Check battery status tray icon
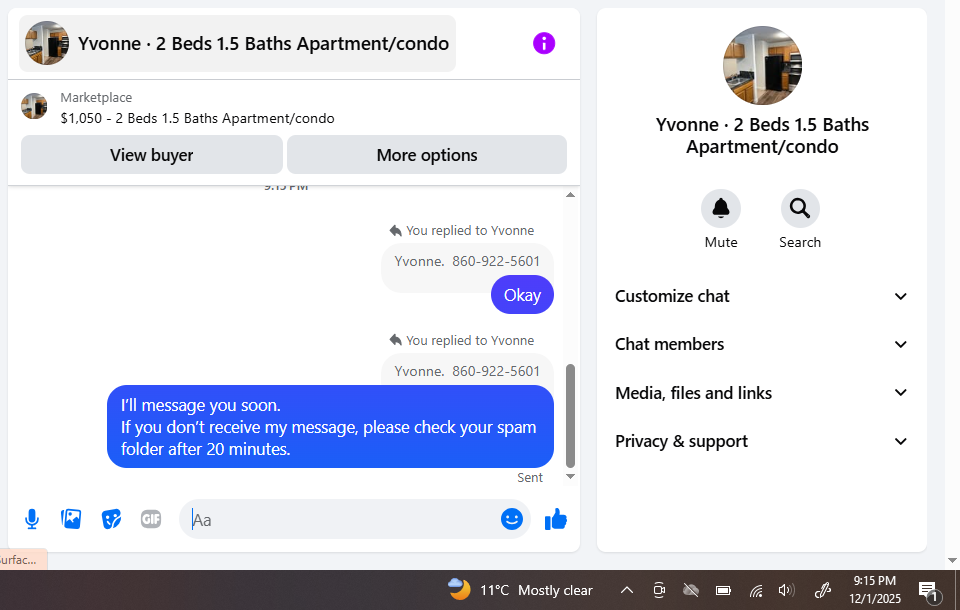960x610 pixels. pyautogui.click(x=723, y=590)
